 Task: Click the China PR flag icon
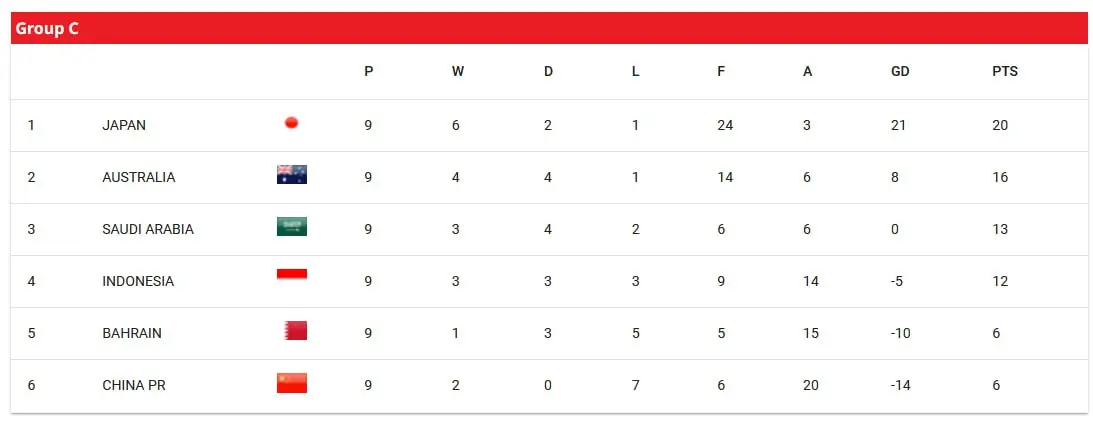(x=291, y=383)
